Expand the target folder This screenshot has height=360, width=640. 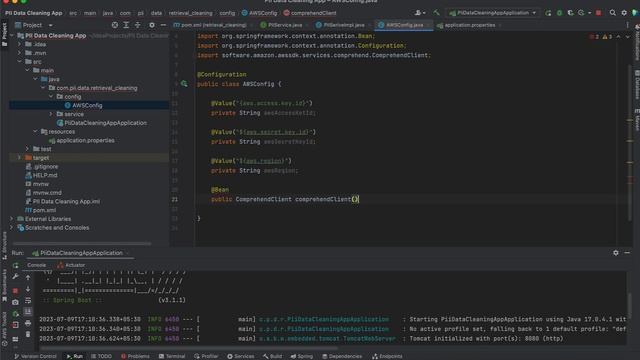pos(19,158)
